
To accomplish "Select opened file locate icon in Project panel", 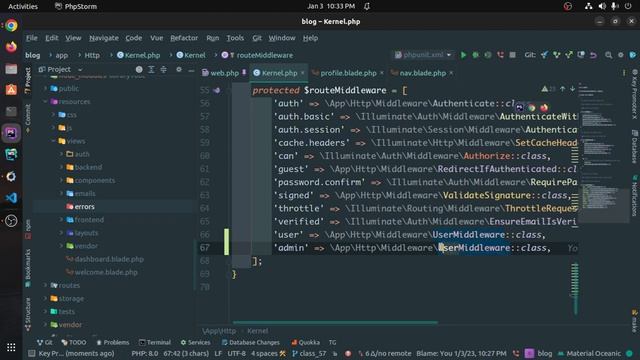I will pos(139,70).
